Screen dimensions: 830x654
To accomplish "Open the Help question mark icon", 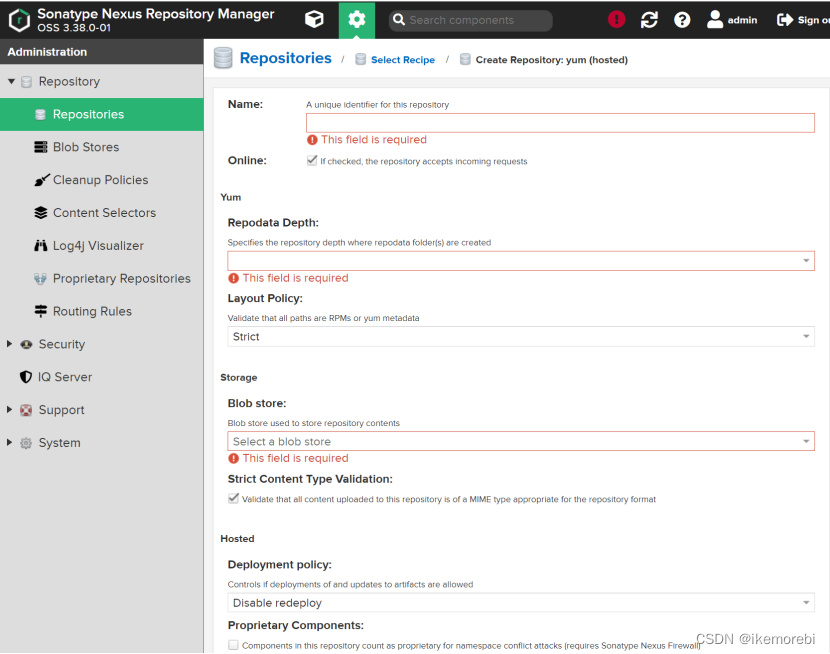I will click(682, 20).
